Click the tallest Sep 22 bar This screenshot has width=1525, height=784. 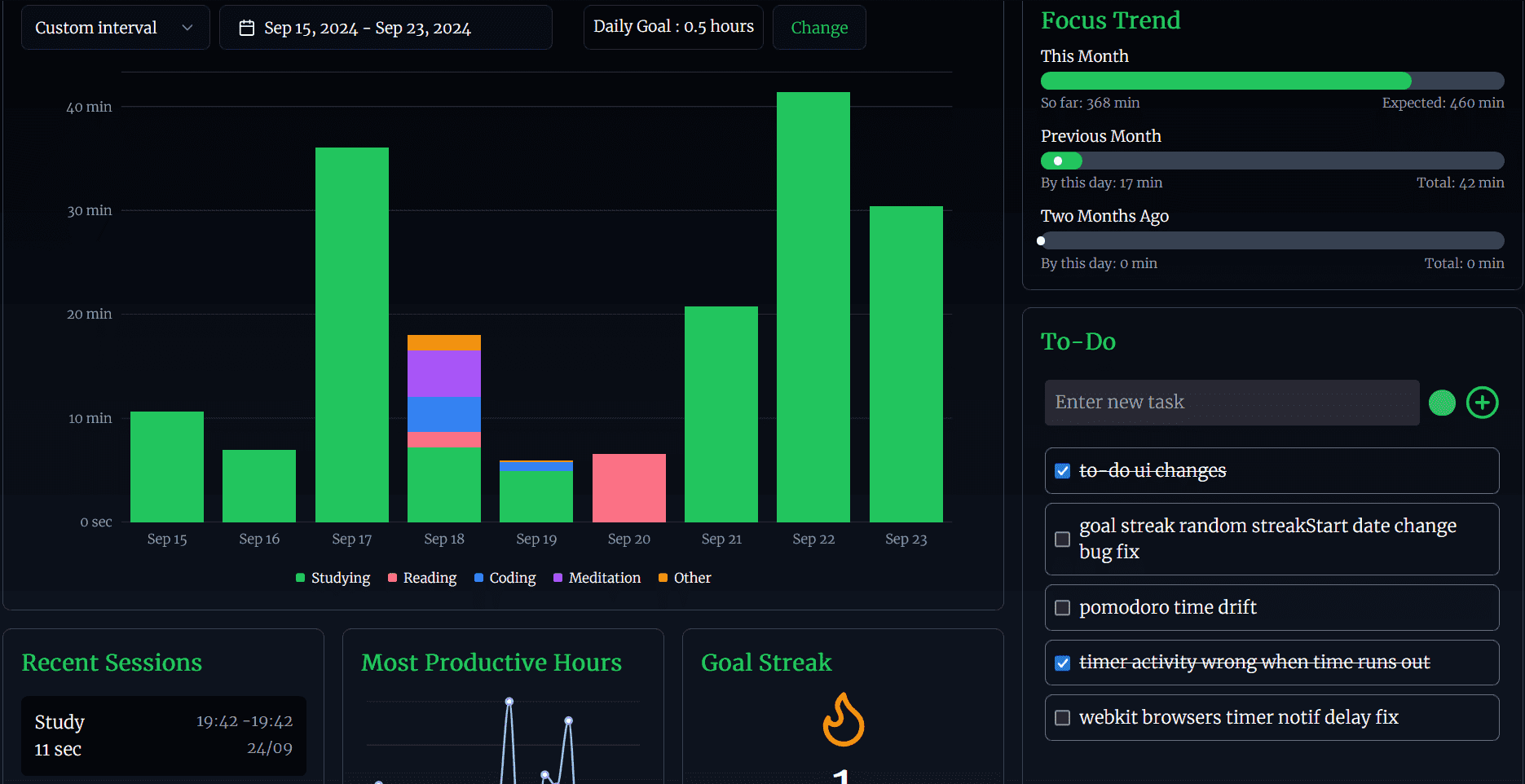[x=813, y=307]
